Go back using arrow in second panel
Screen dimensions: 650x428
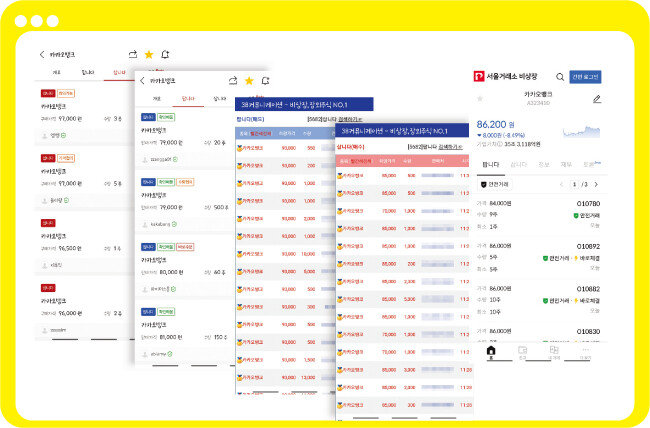[x=142, y=80]
